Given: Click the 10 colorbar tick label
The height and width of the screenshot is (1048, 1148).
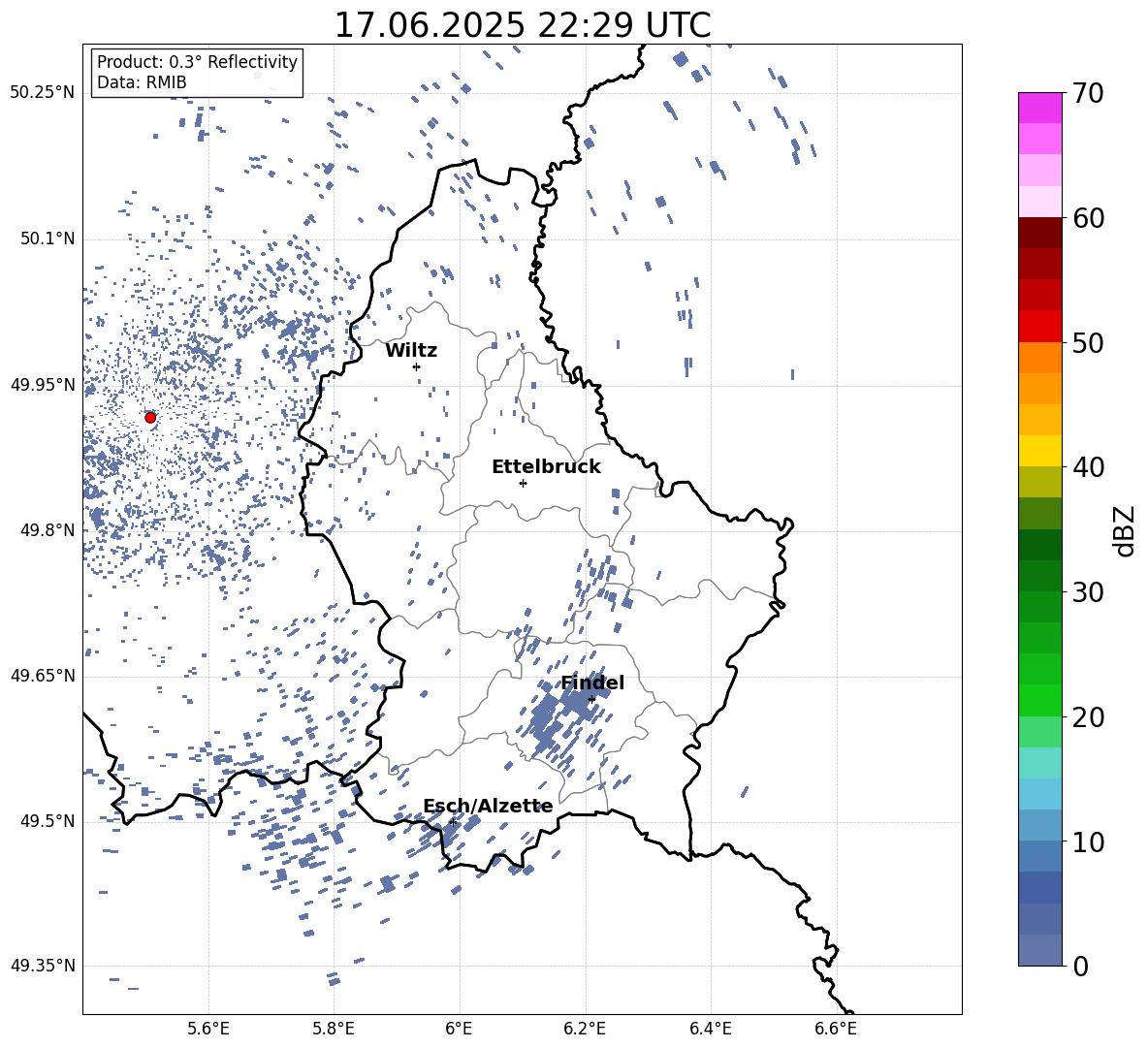Looking at the screenshot, I should click(1089, 842).
